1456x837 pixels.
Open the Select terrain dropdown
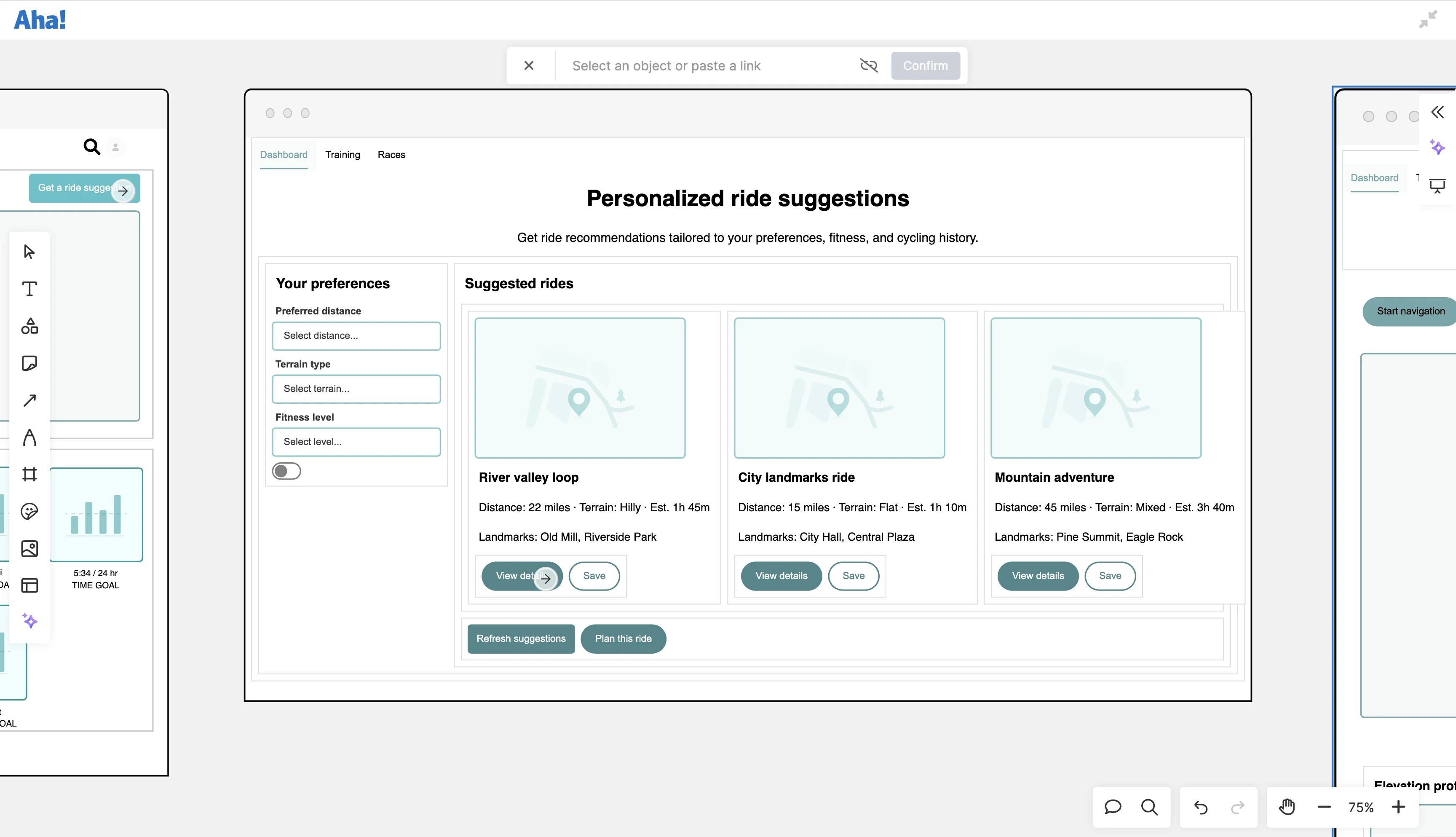356,389
